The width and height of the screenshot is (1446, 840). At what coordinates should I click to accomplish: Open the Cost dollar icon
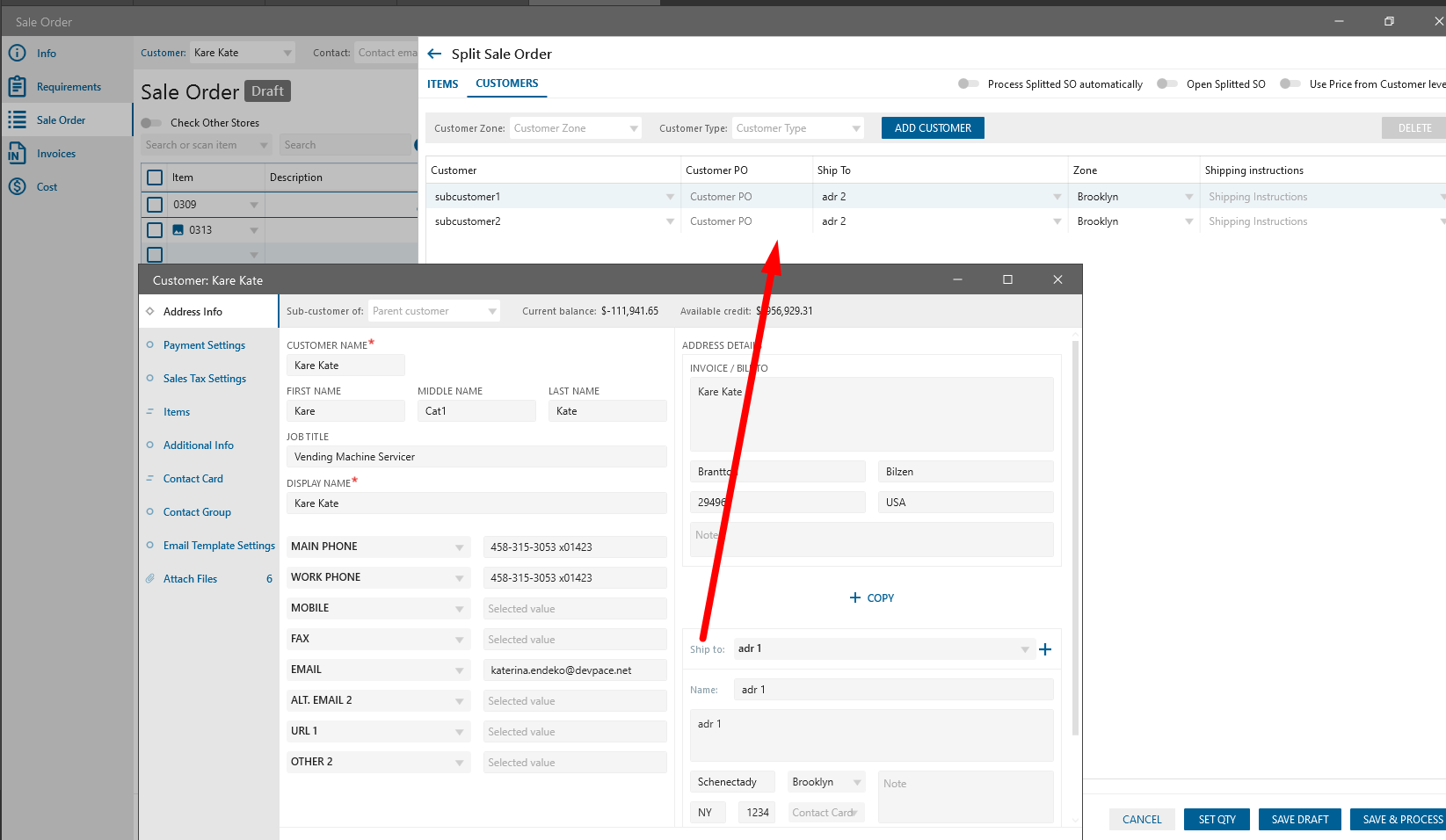(17, 187)
